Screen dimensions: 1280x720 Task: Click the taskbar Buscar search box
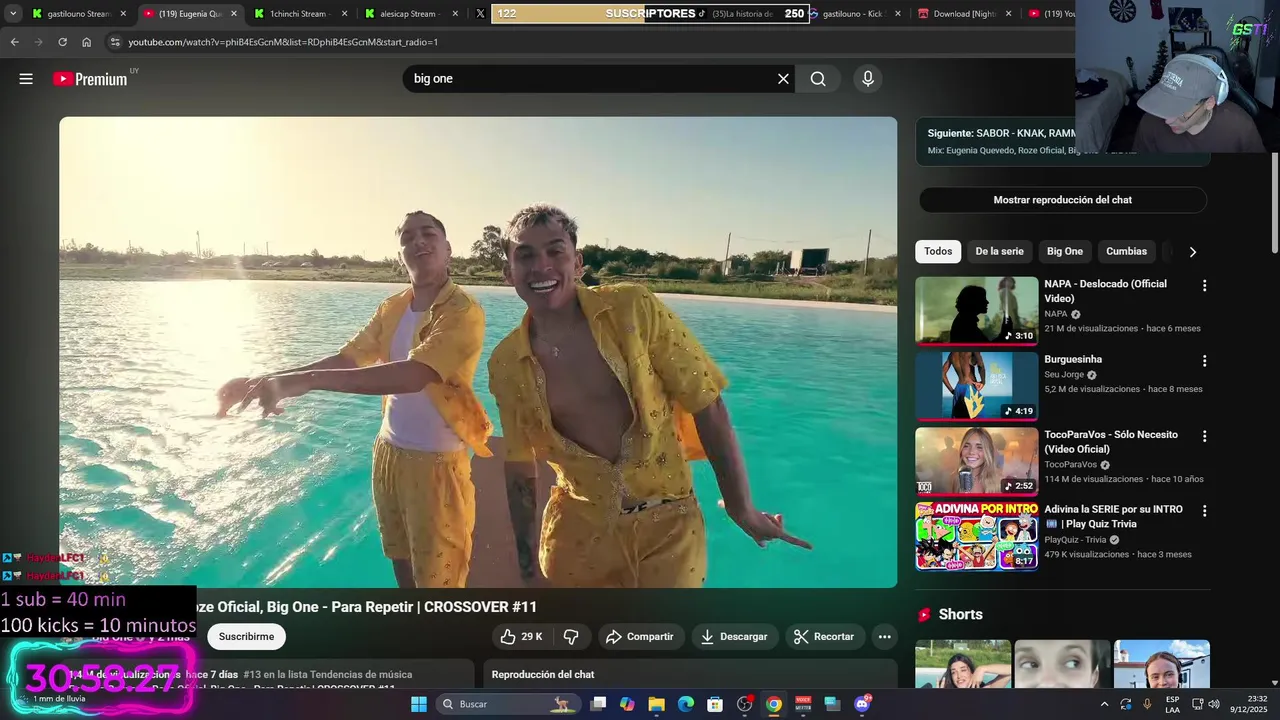[x=508, y=704]
